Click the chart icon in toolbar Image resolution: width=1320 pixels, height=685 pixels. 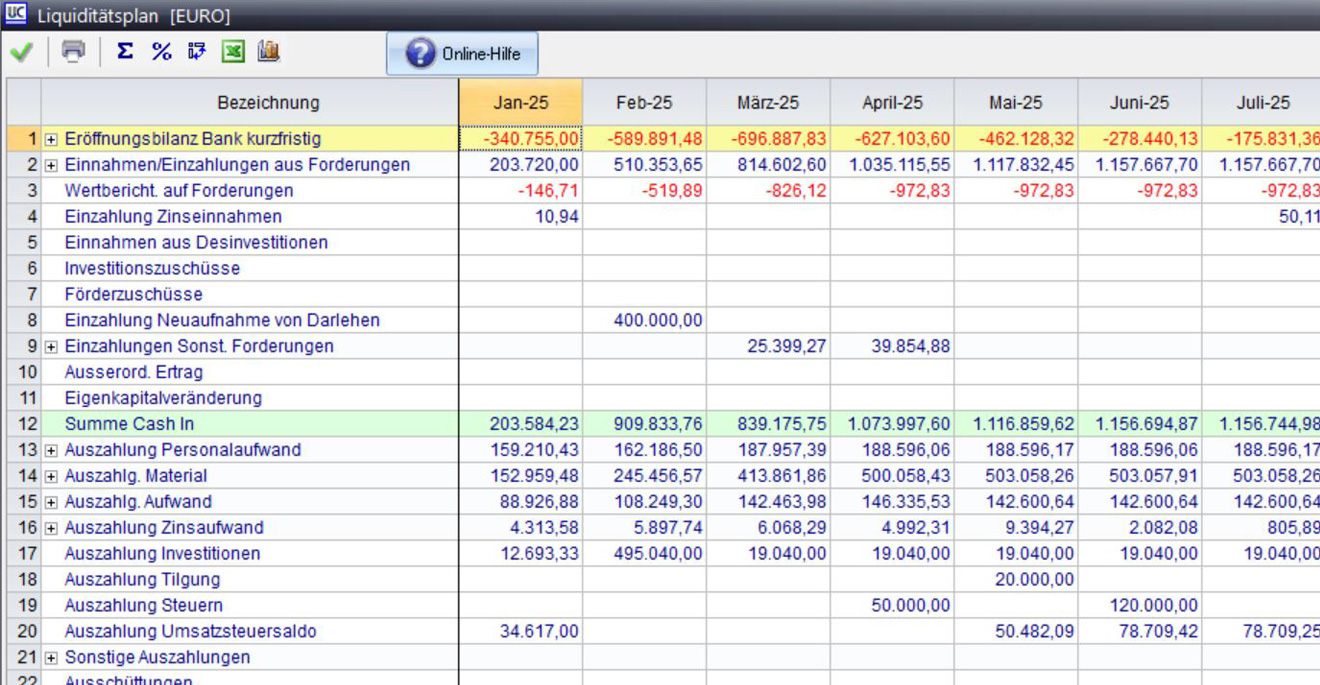tap(268, 52)
